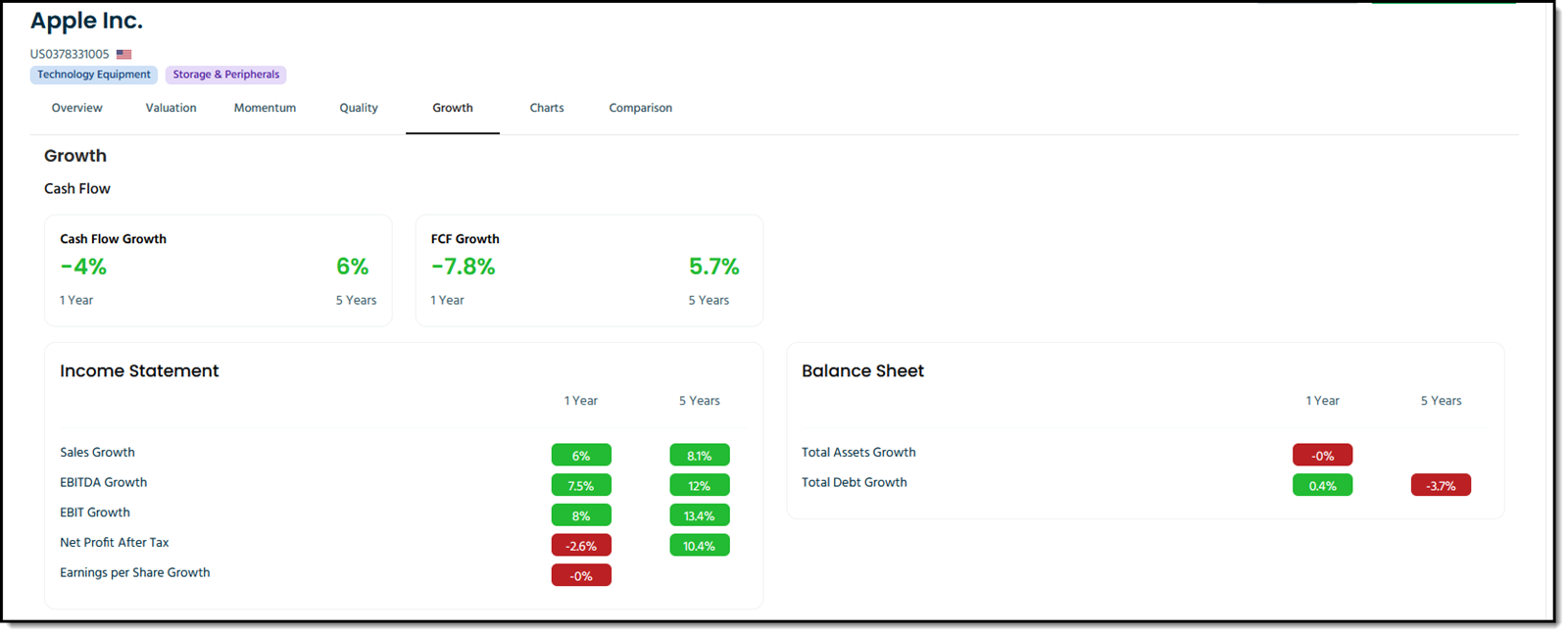Click the Total Assets Growth label

point(858,453)
